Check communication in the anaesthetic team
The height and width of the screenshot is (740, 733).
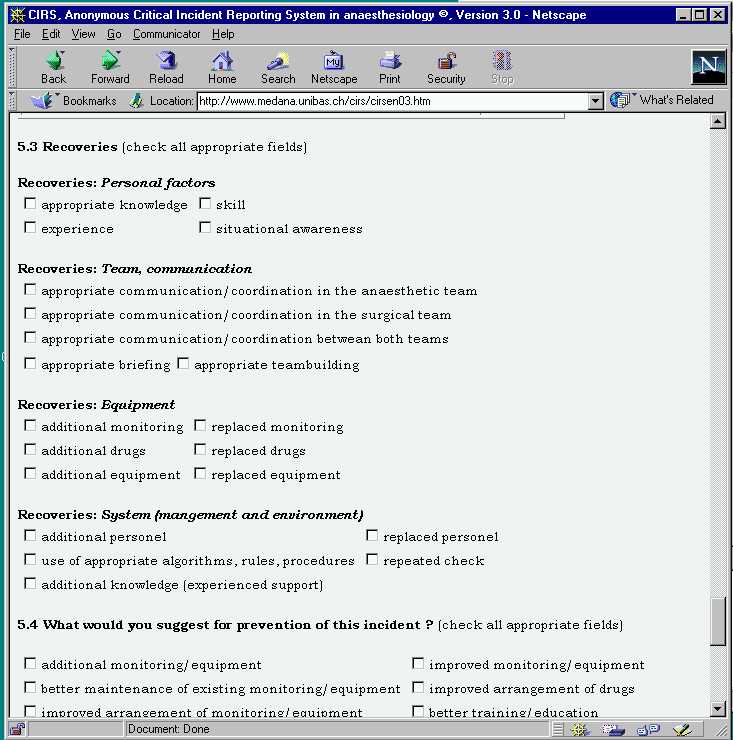point(30,289)
